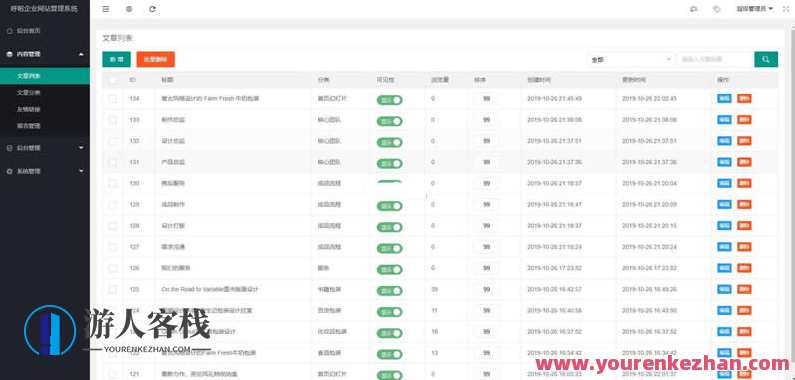Viewport: 795px width, 380px height.
Task: Click the blue edit button in row 125
Action: pos(724,289)
